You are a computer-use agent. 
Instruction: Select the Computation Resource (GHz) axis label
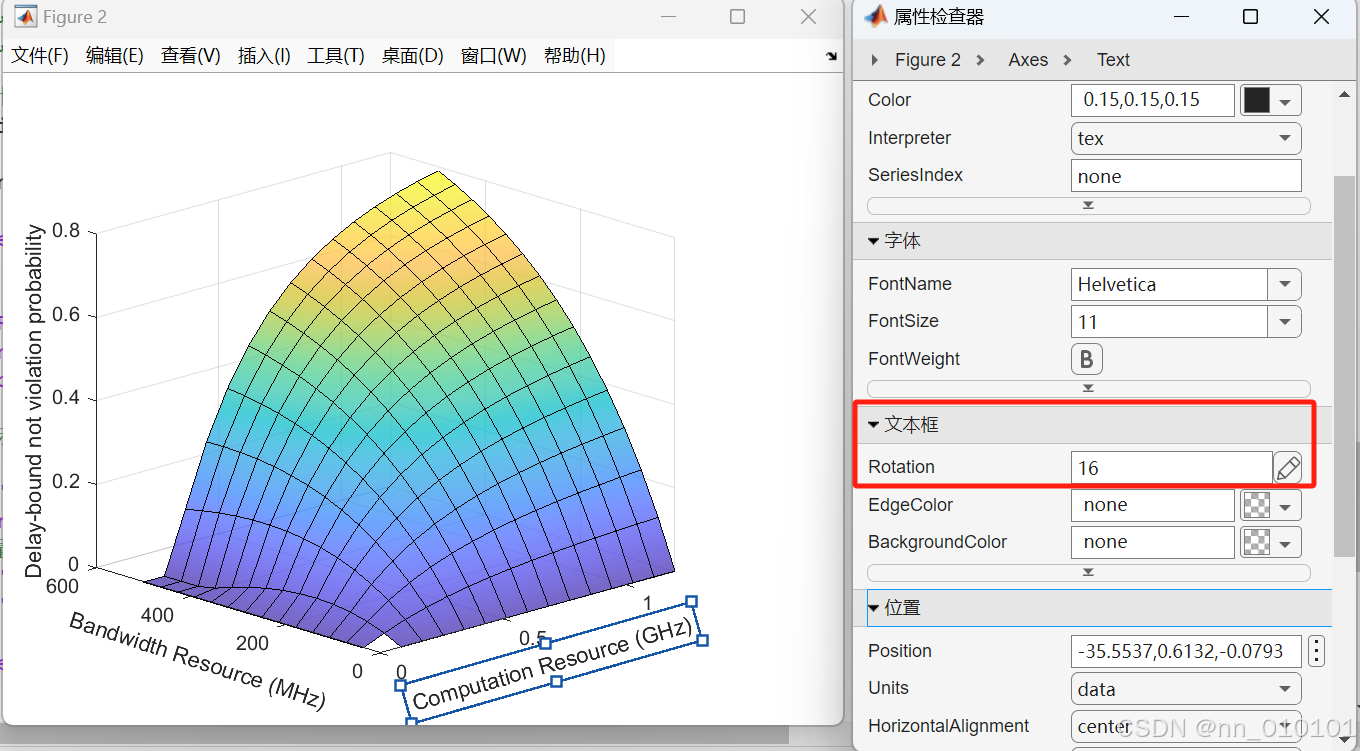[x=552, y=663]
